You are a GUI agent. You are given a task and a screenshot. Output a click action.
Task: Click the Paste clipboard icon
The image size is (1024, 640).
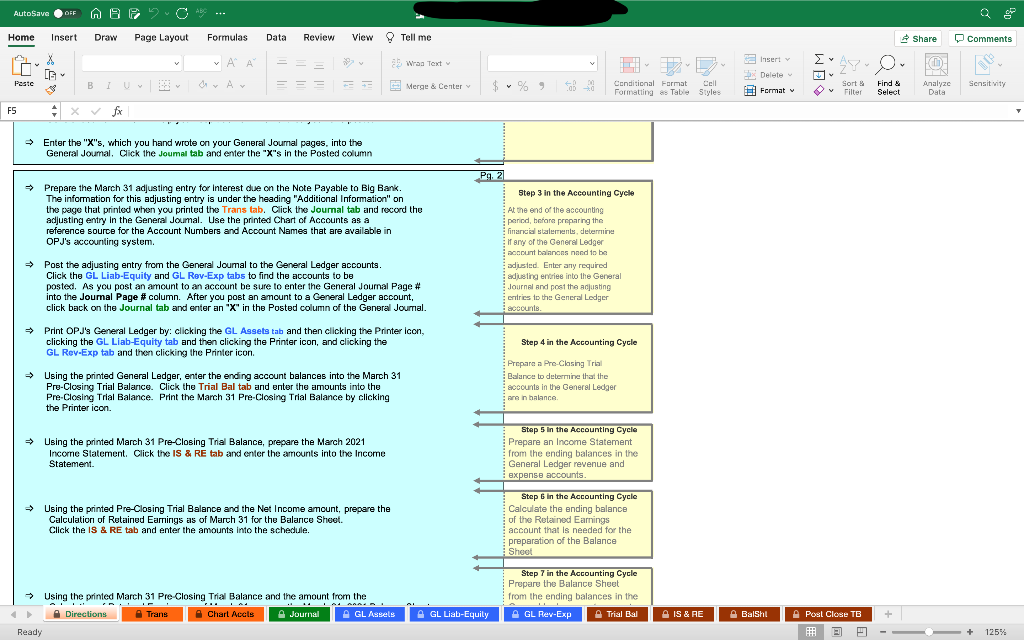[x=22, y=66]
